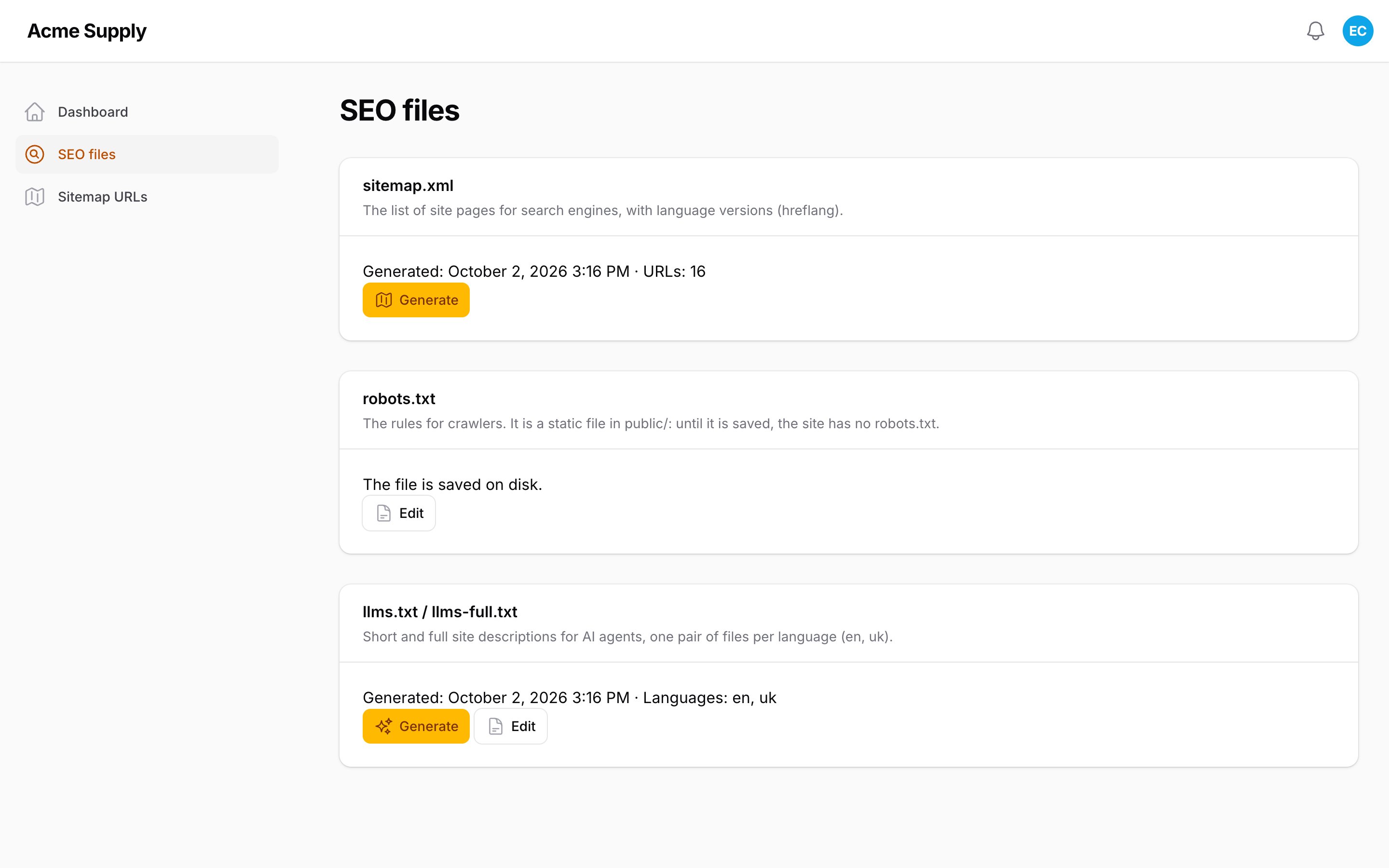Click the Acme Supply logo text
Viewport: 1389px width, 868px height.
coord(87,31)
